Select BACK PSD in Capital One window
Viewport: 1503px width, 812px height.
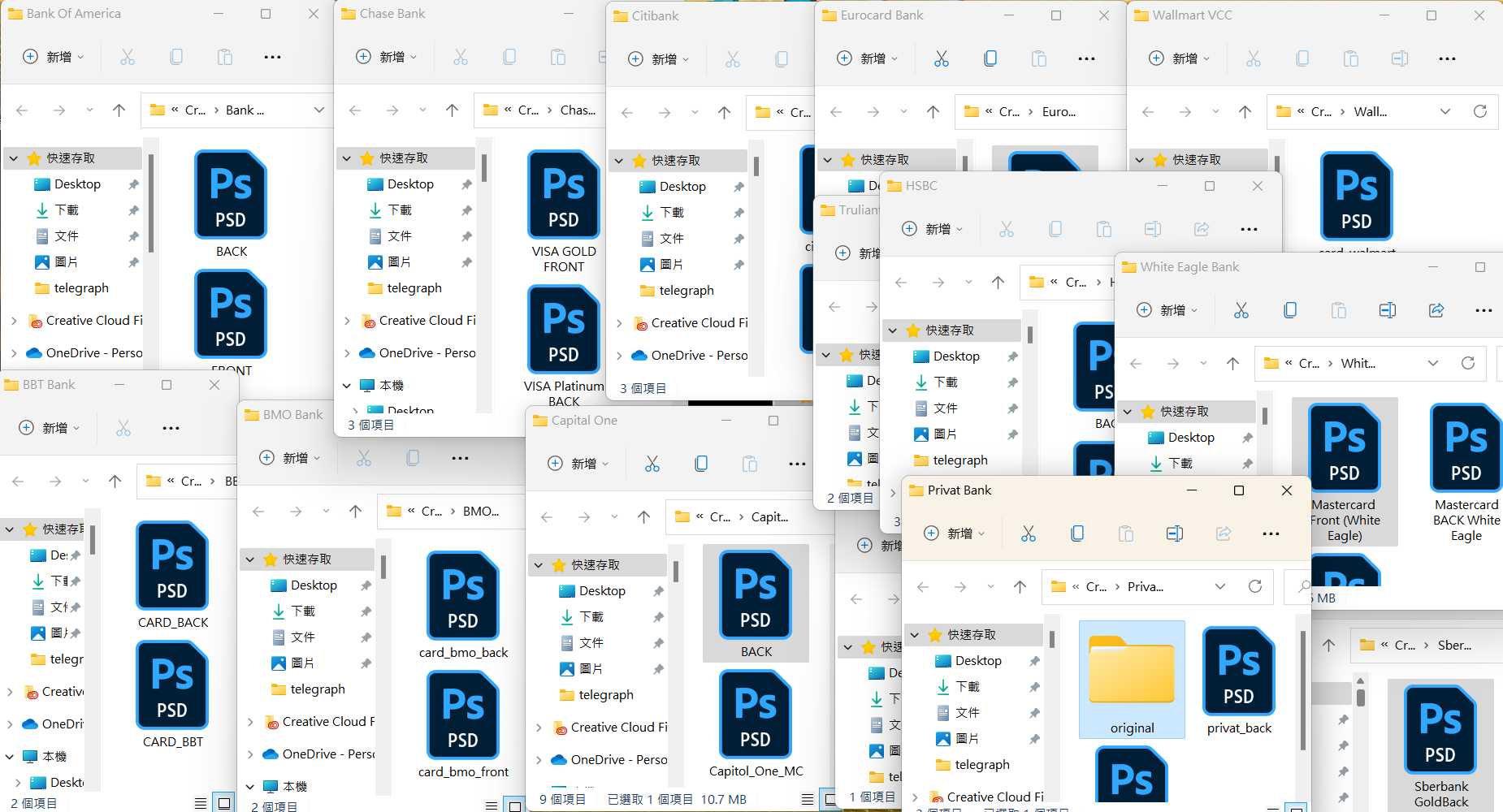tap(756, 605)
